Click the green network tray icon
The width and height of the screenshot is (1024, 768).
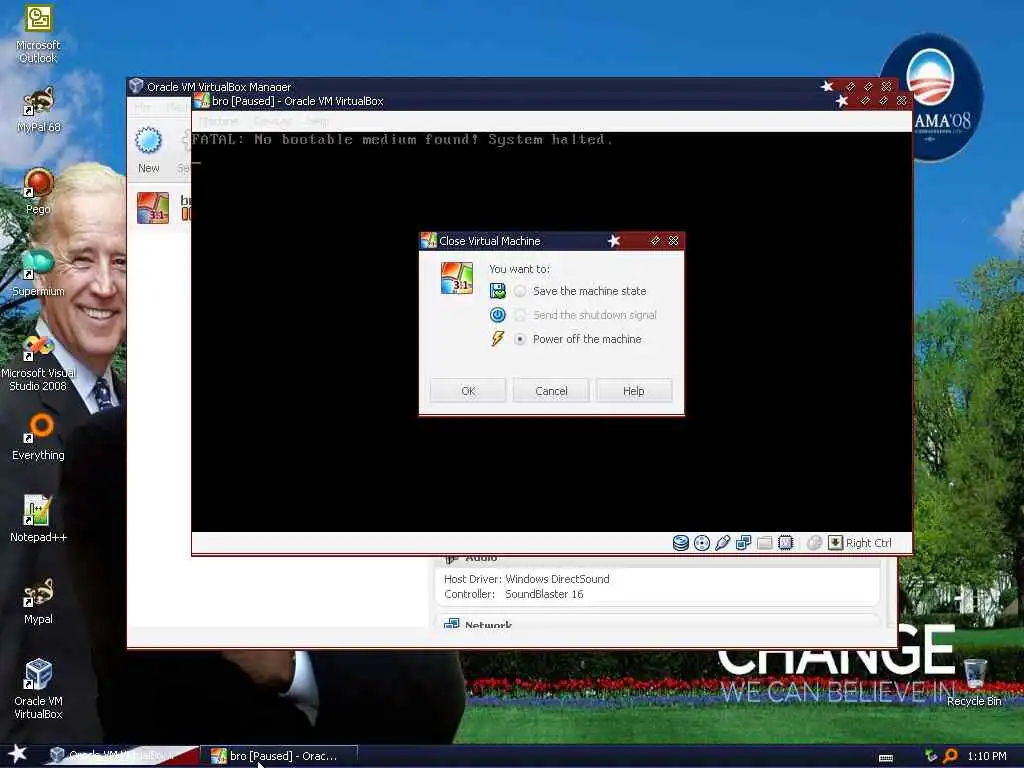[931, 756]
